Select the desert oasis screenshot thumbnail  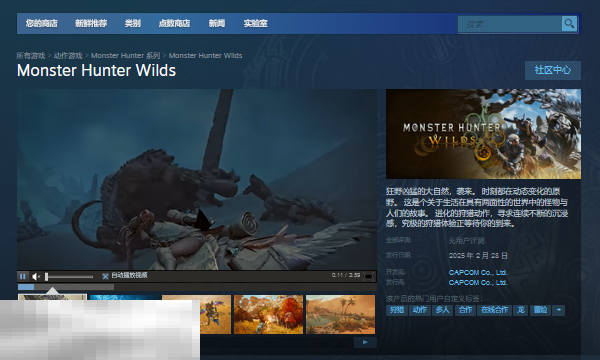340,314
